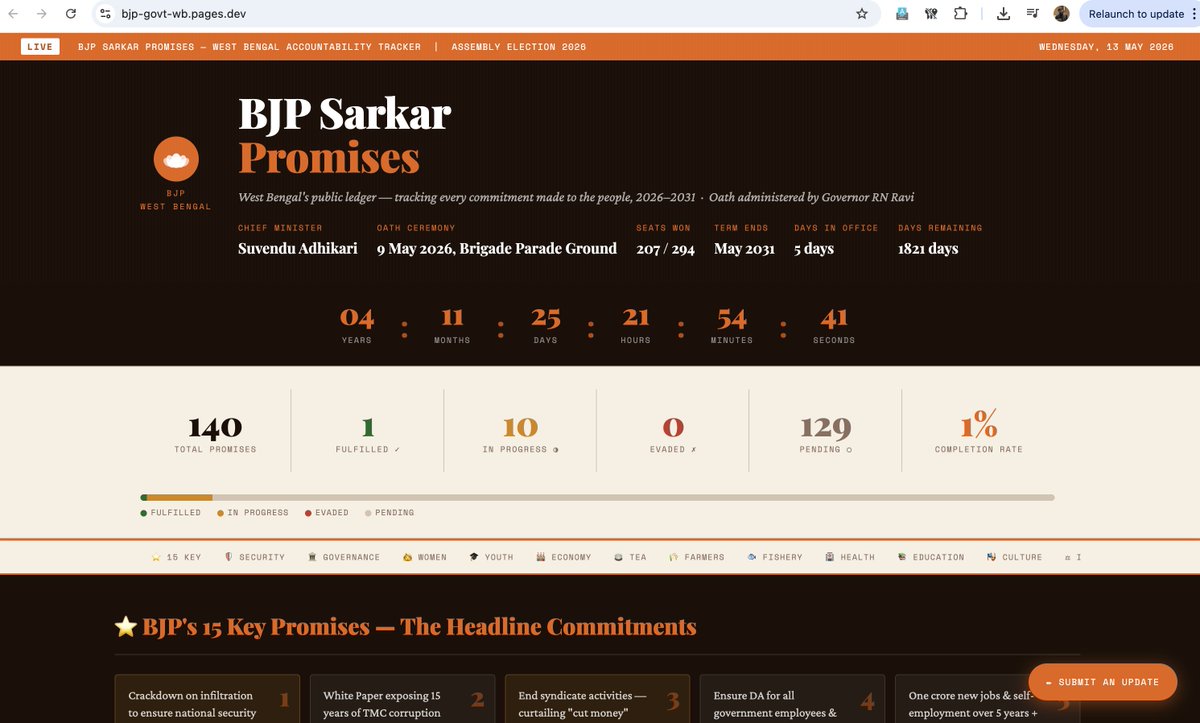Click the 1 Fulfilled stat

368,430
